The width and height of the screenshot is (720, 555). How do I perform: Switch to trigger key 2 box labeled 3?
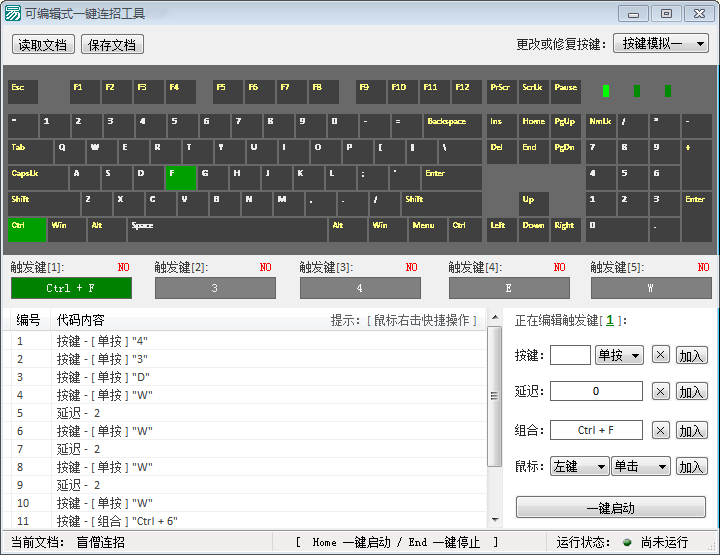[x=215, y=288]
